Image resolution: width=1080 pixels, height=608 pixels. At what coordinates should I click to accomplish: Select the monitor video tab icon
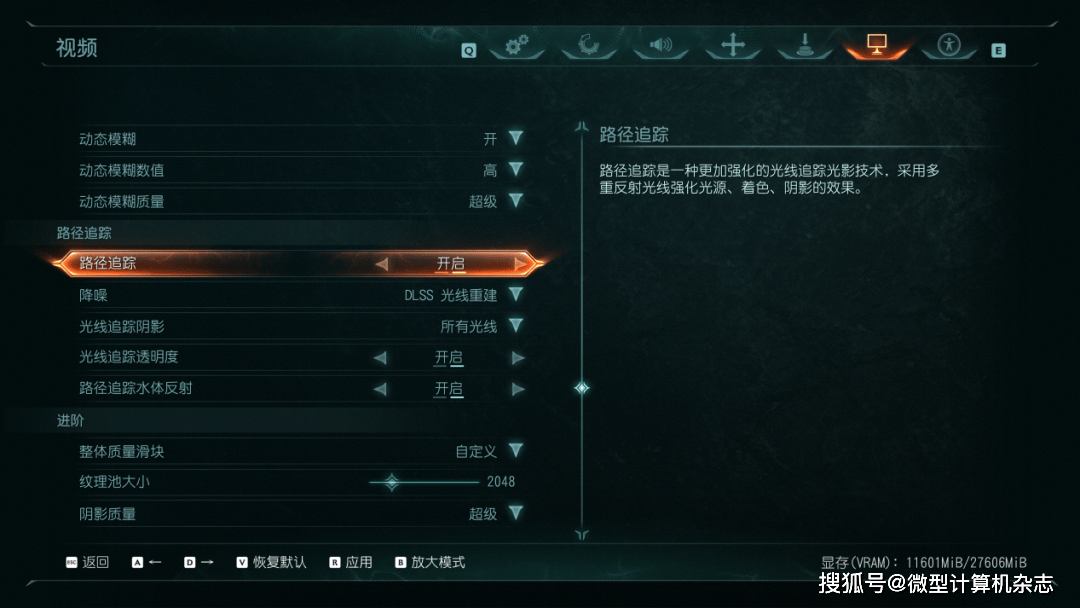[877, 45]
